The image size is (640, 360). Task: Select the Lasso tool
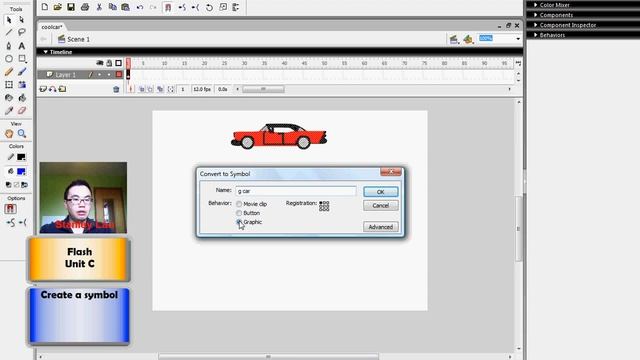(x=22, y=32)
